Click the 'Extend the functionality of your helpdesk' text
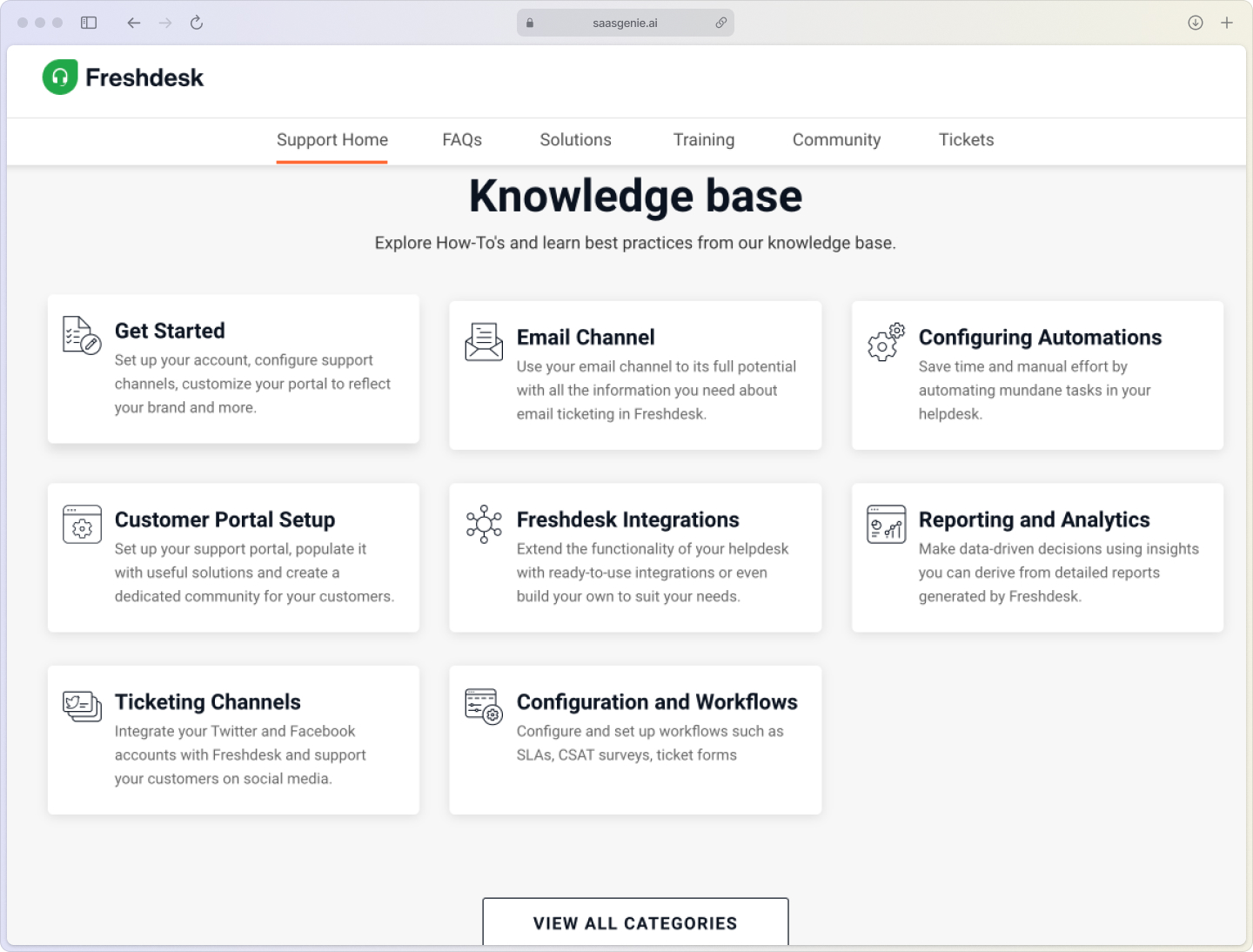 tap(653, 573)
